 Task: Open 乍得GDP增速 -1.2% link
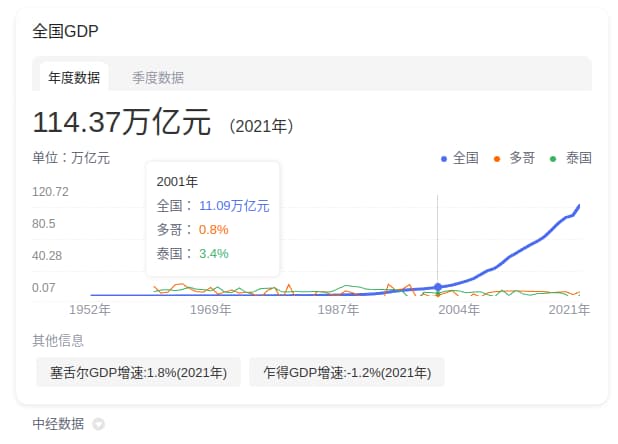[x=347, y=372]
